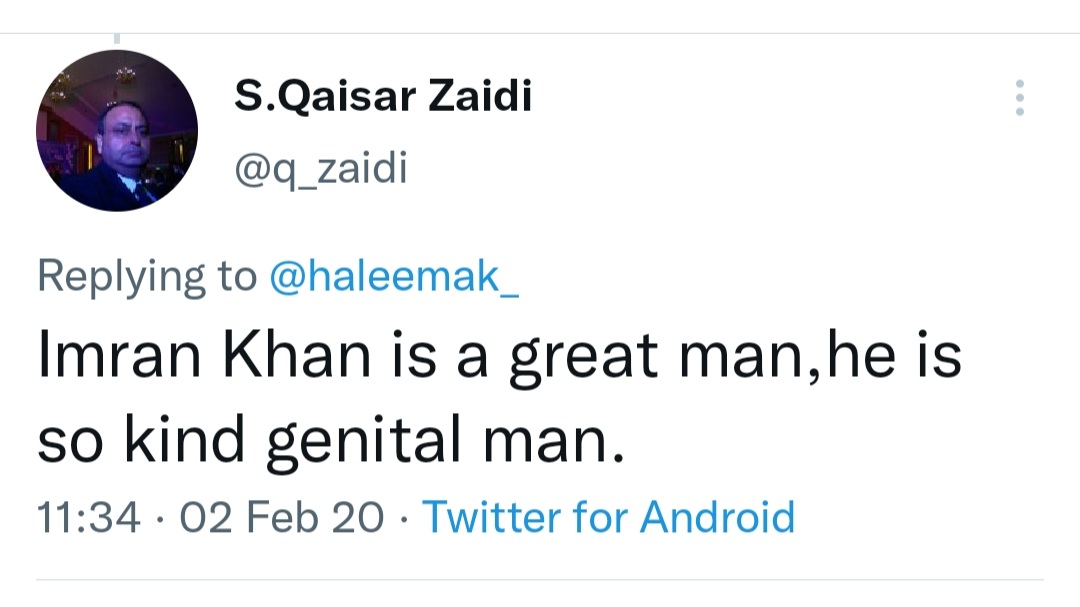Open the @q_zaidi handle

click(321, 169)
